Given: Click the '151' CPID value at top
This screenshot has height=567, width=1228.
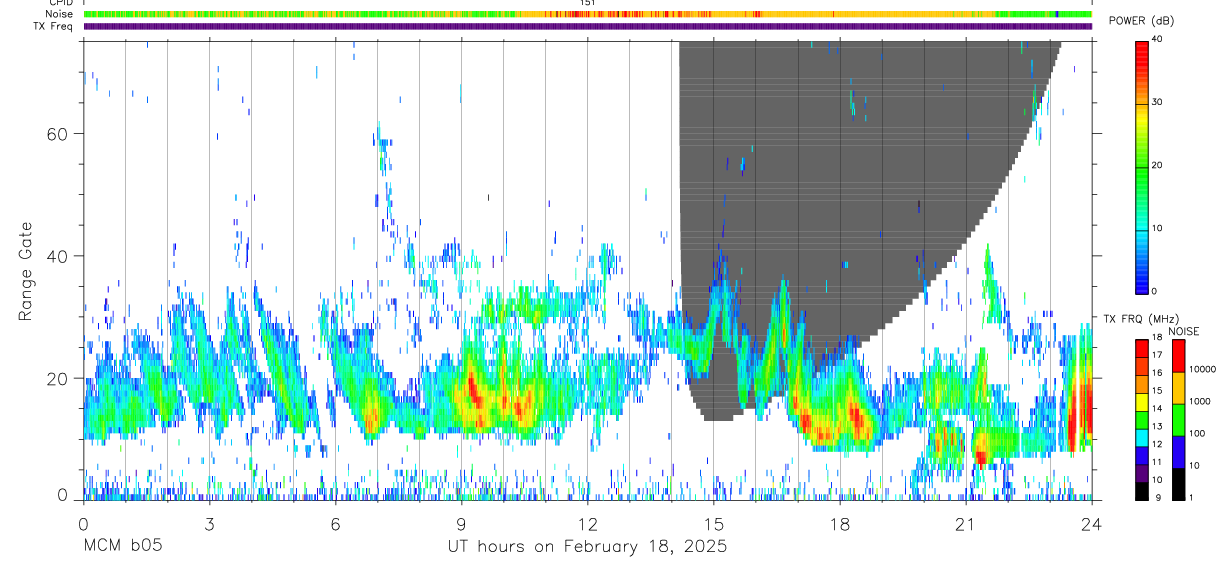Looking at the screenshot, I should pos(588,3).
